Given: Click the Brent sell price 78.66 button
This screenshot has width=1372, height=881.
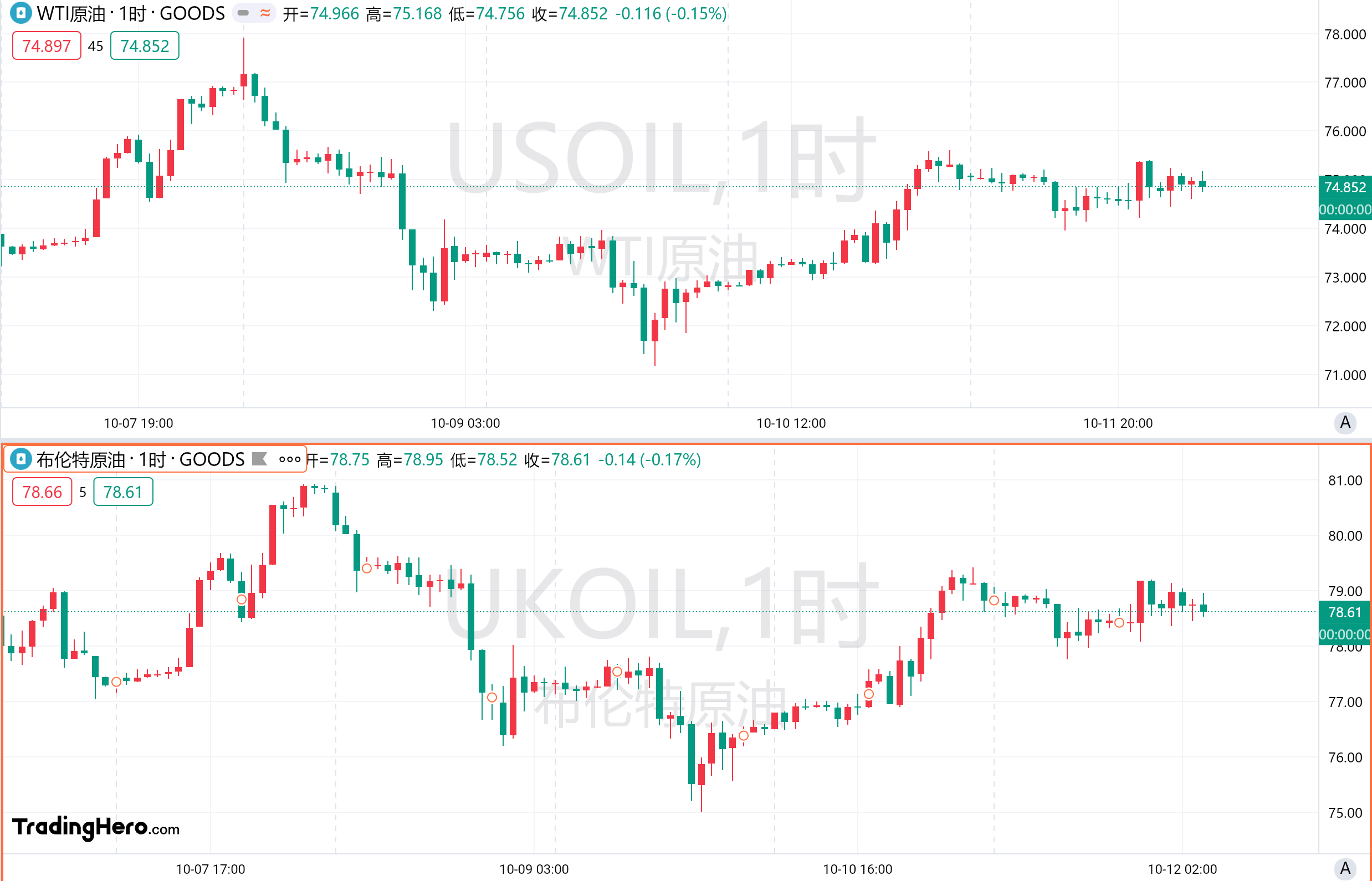Looking at the screenshot, I should tap(42, 492).
